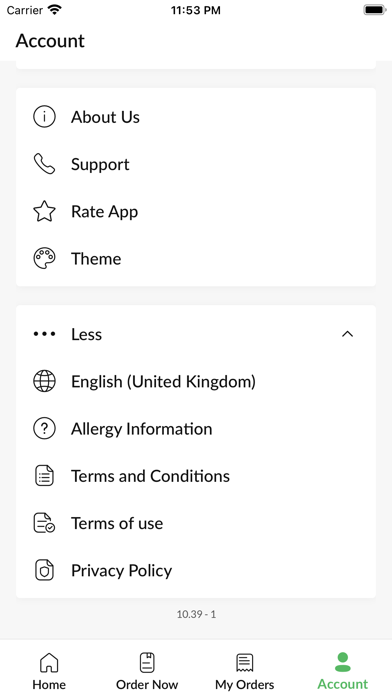Tap the app version number 10.39 - 1
Screen dimensions: 392x696
pos(196,614)
